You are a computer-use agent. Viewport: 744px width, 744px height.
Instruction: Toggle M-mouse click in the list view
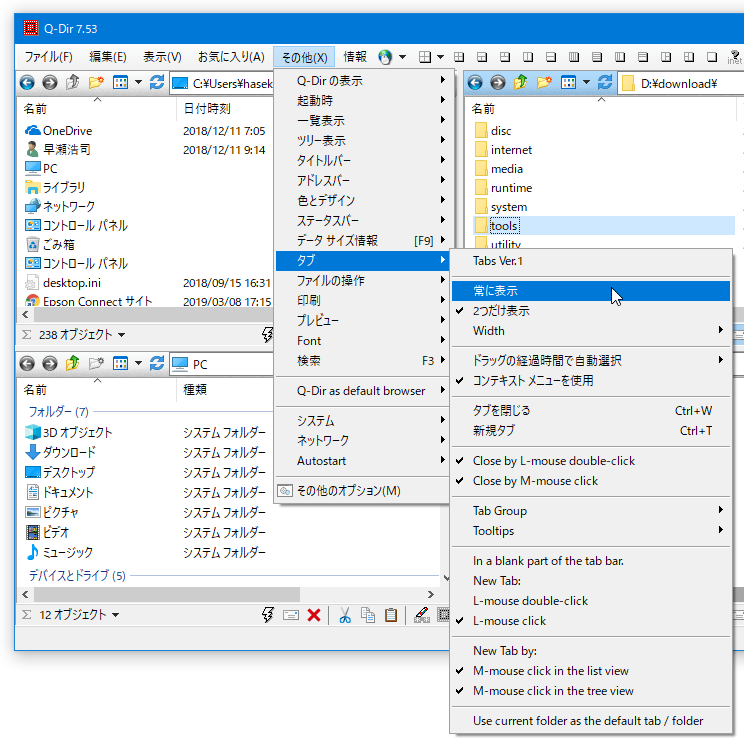pos(591,671)
